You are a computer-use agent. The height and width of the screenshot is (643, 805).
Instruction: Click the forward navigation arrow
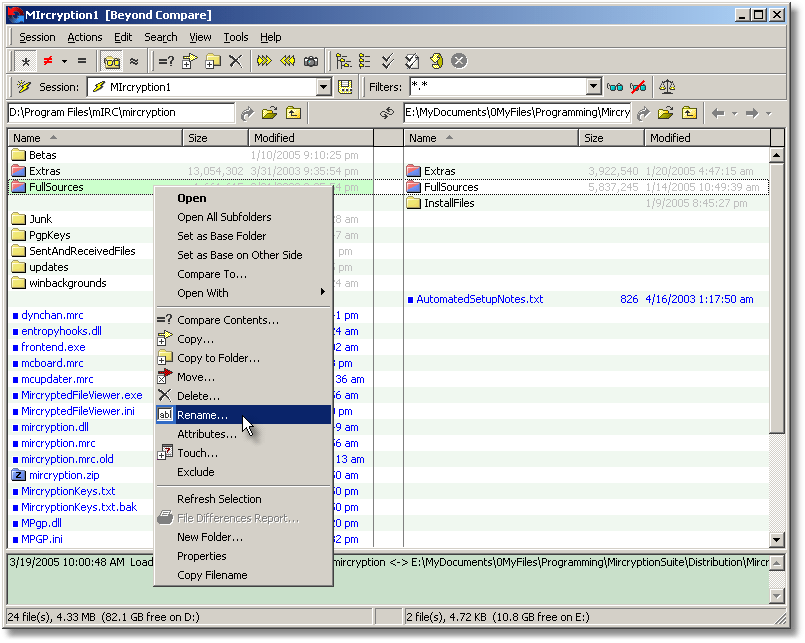pyautogui.click(x=752, y=113)
